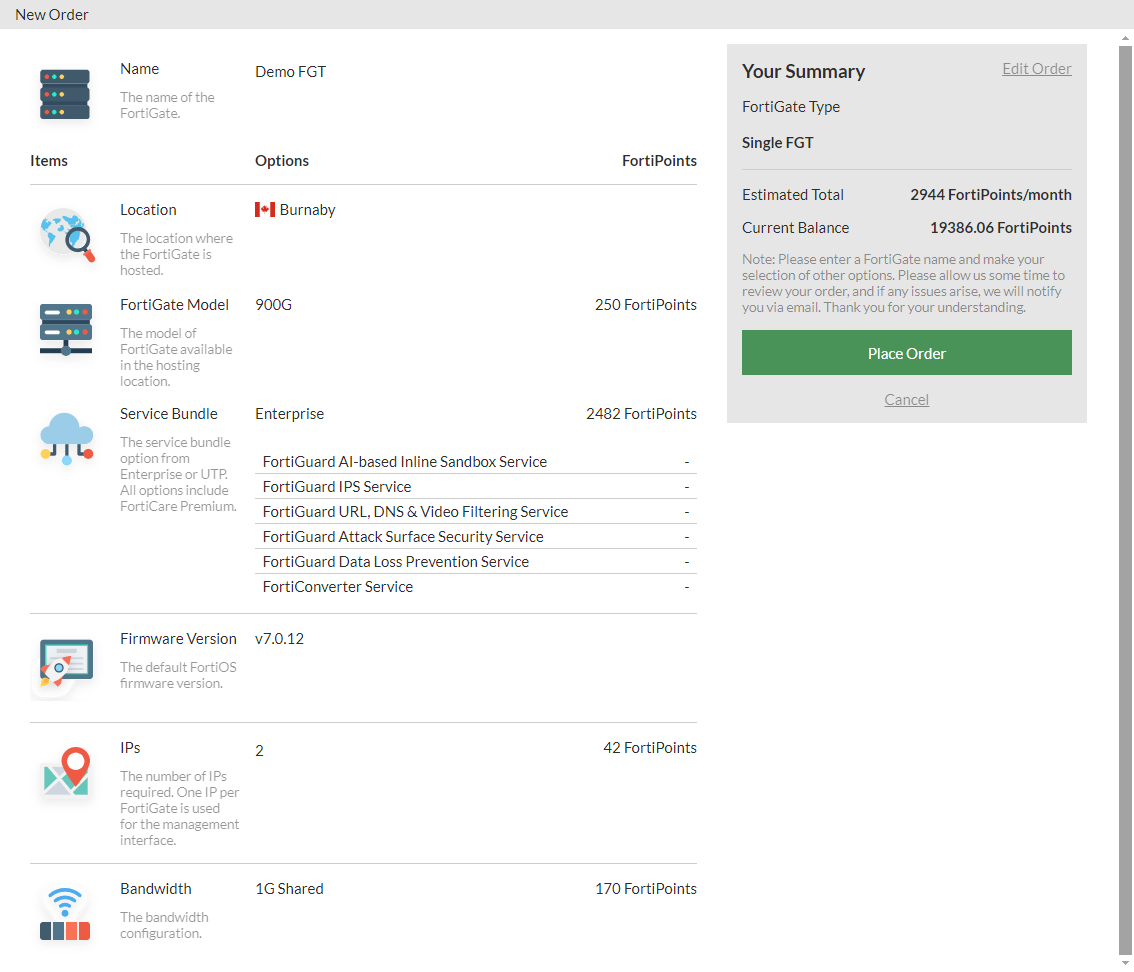Select the Demo FGT name value
The height and width of the screenshot is (972, 1134).
pyautogui.click(x=290, y=71)
